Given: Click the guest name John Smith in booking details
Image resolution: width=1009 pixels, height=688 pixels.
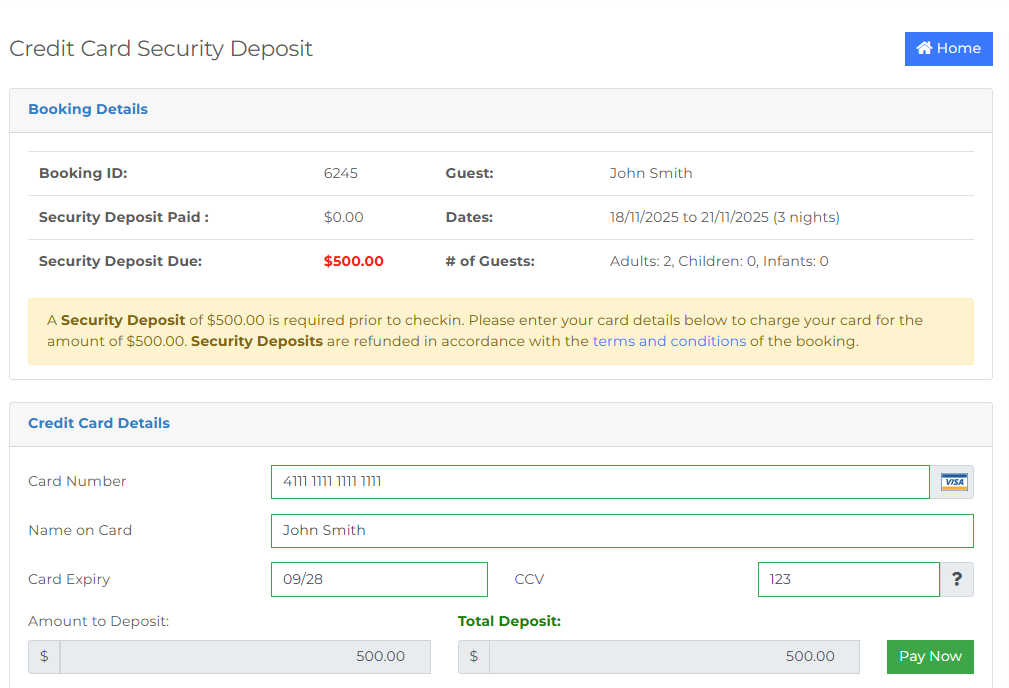Looking at the screenshot, I should coord(651,174).
